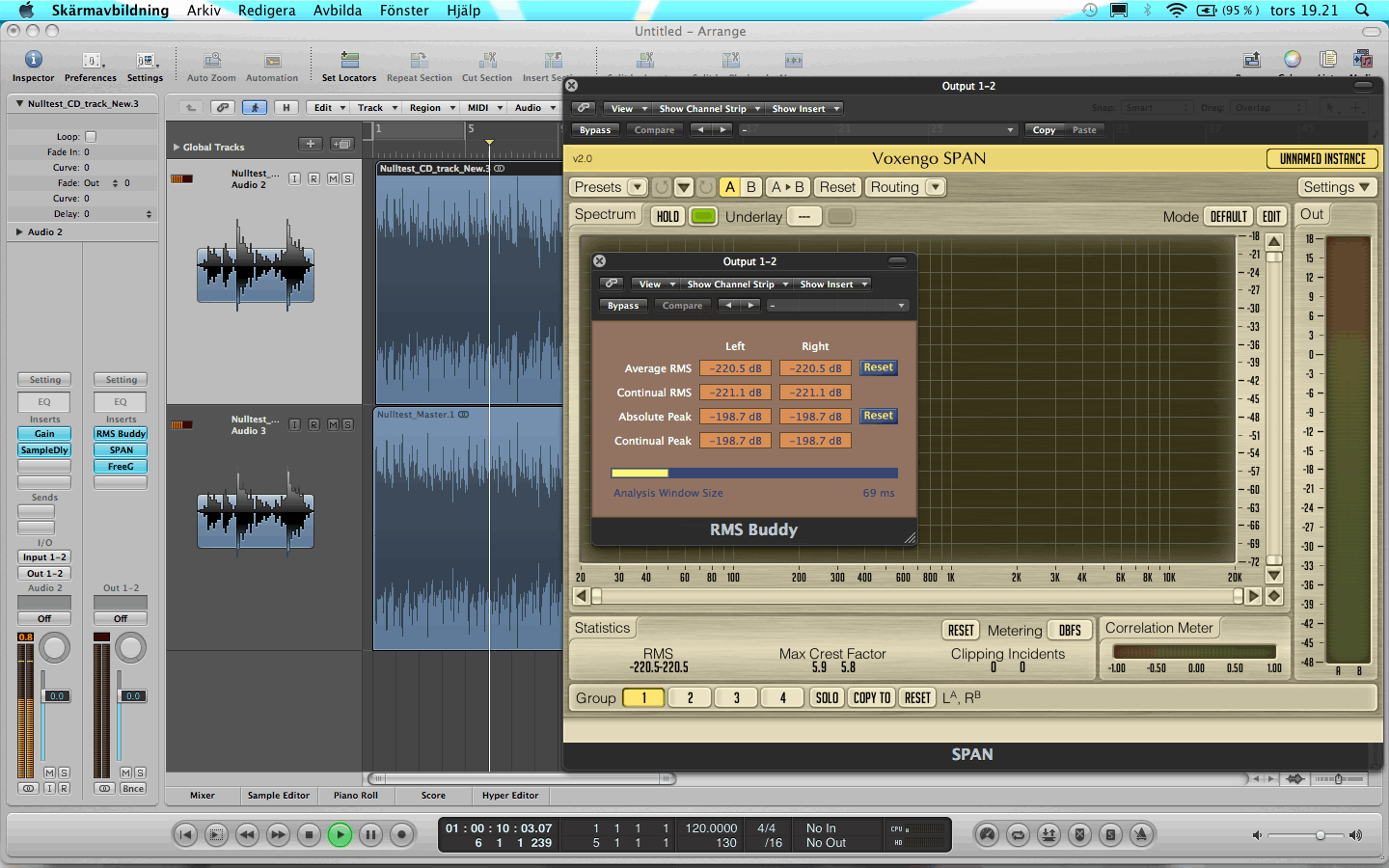Enable the Loop checkbox in Inspector
Screen dimensions: 1389x868
pos(91,137)
